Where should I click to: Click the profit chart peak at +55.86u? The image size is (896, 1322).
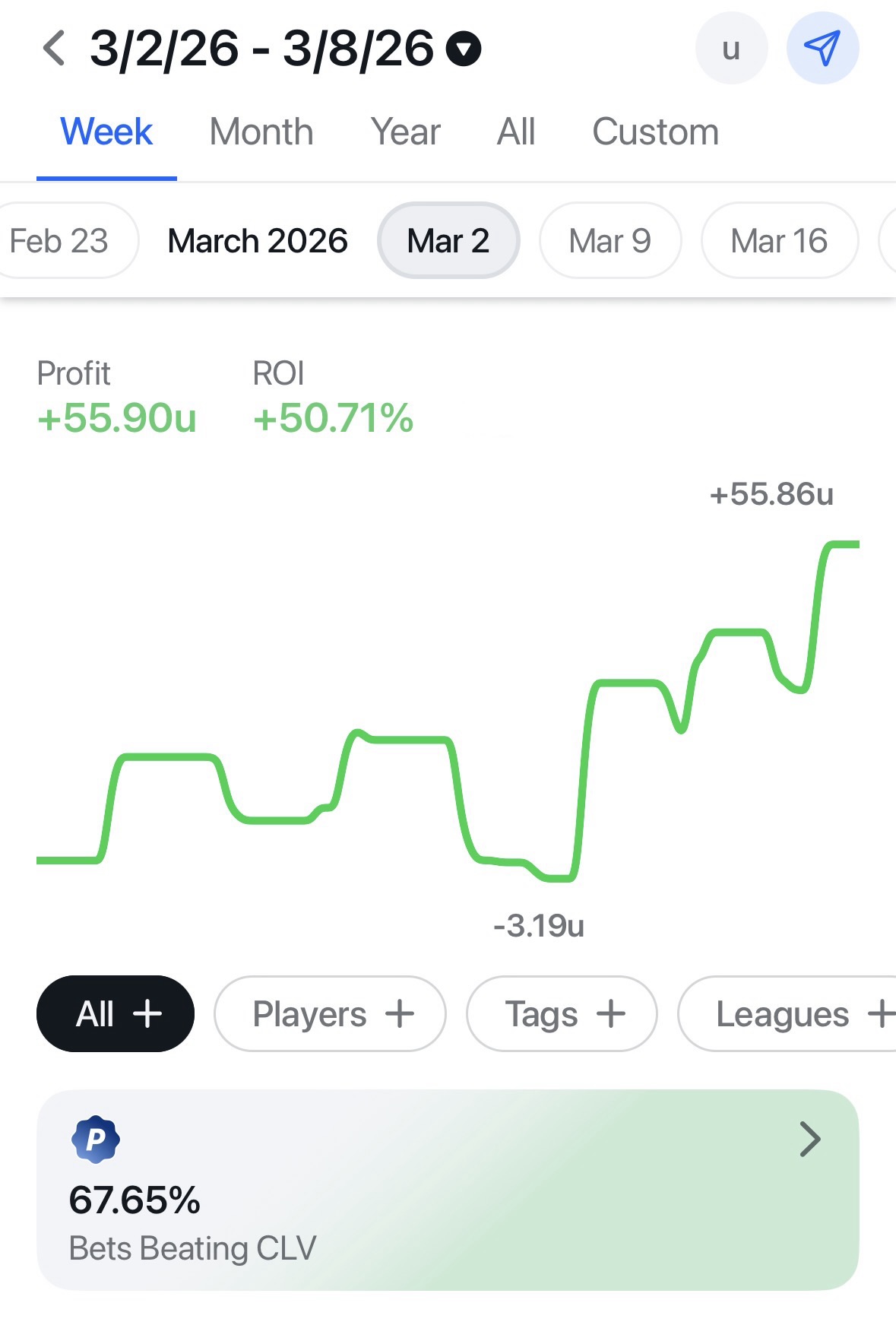[x=842, y=544]
